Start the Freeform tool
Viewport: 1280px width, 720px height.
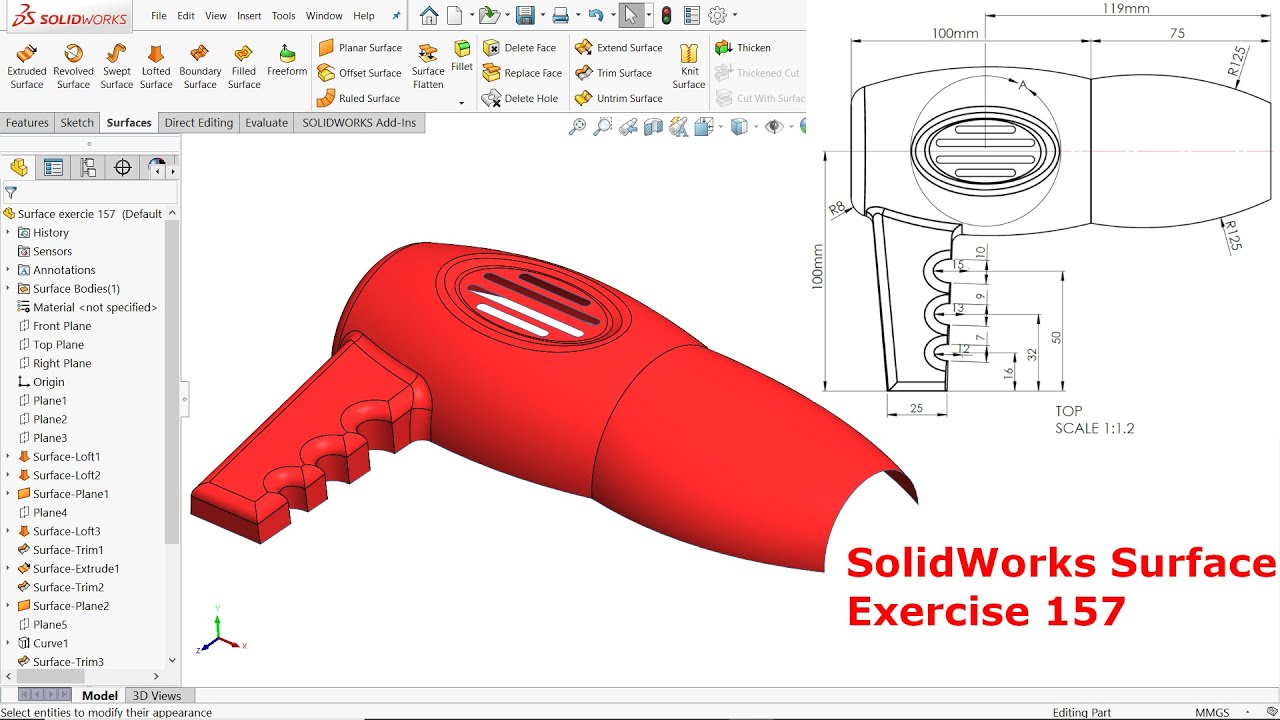click(x=287, y=60)
